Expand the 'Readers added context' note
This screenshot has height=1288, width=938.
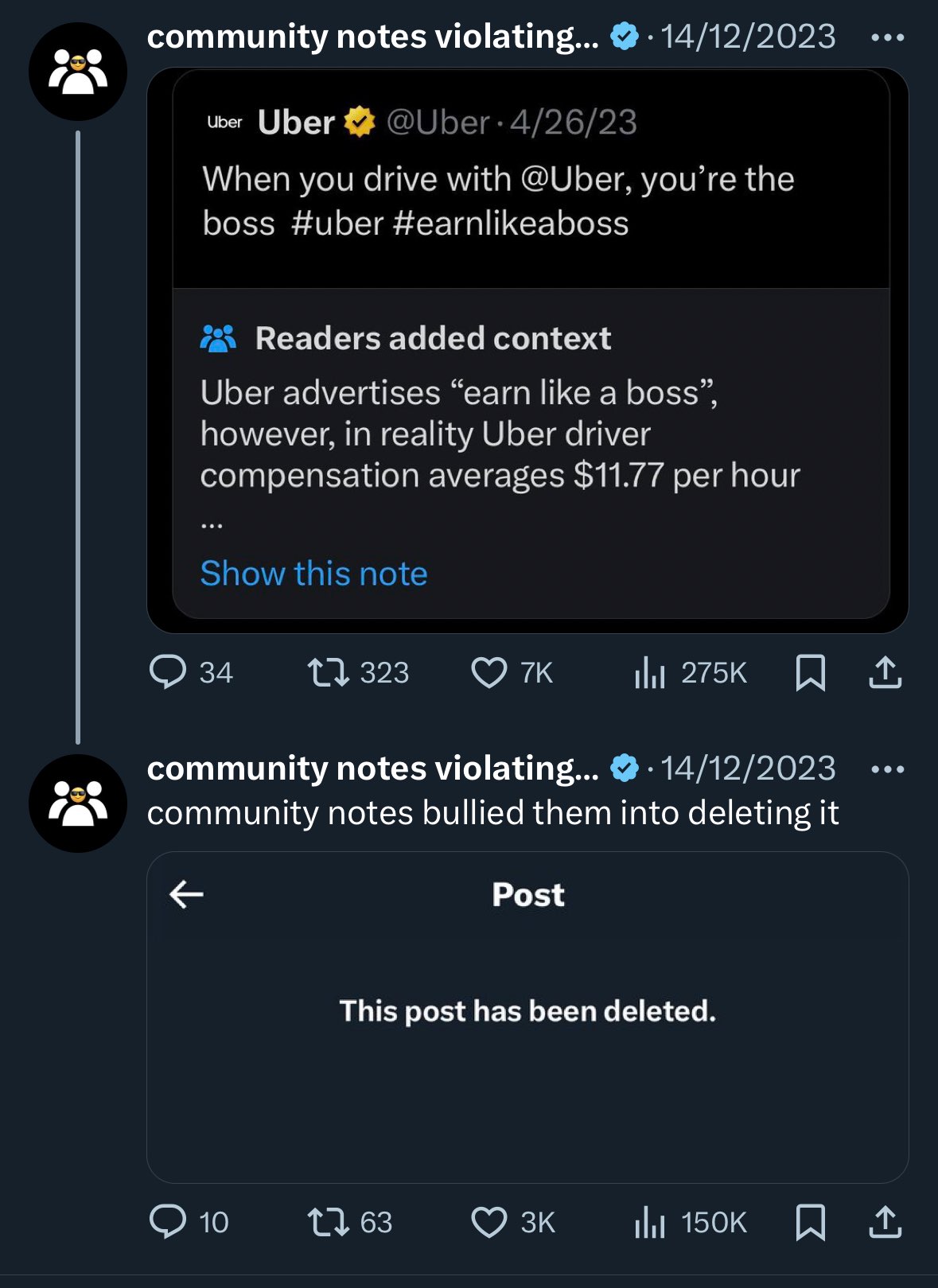[433, 338]
